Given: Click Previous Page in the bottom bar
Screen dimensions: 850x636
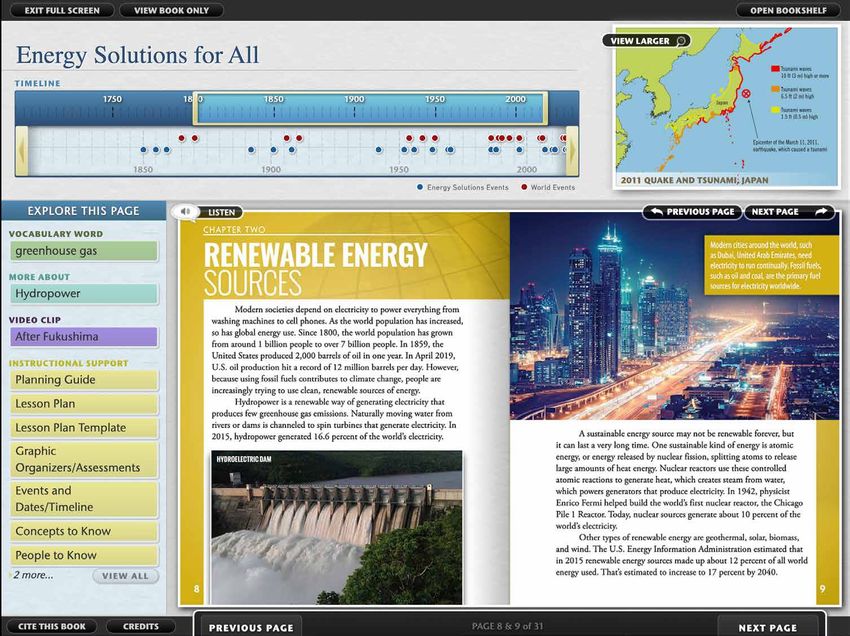Looking at the screenshot, I should pyautogui.click(x=251, y=627).
